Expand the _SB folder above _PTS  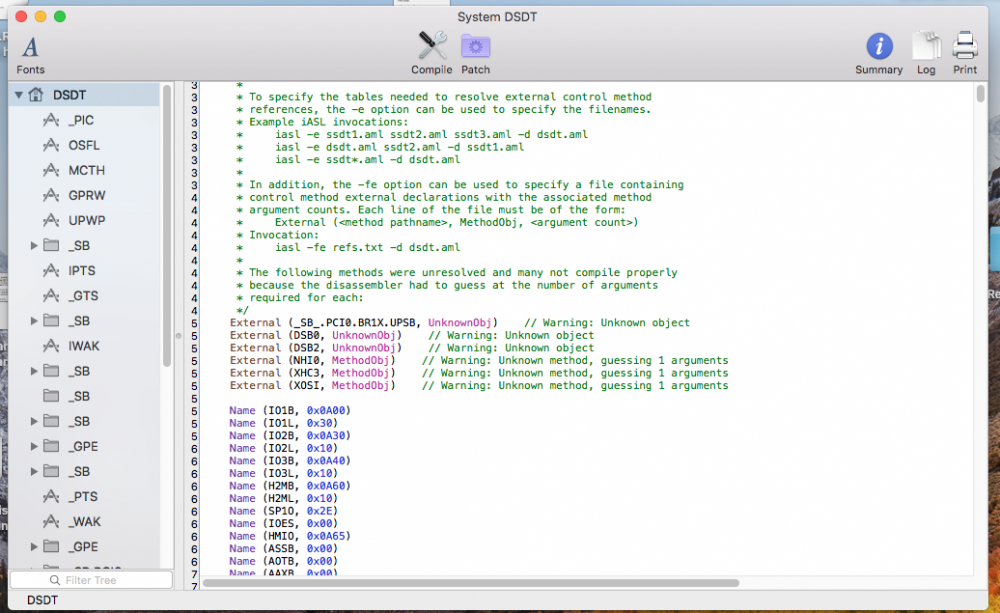tap(34, 471)
